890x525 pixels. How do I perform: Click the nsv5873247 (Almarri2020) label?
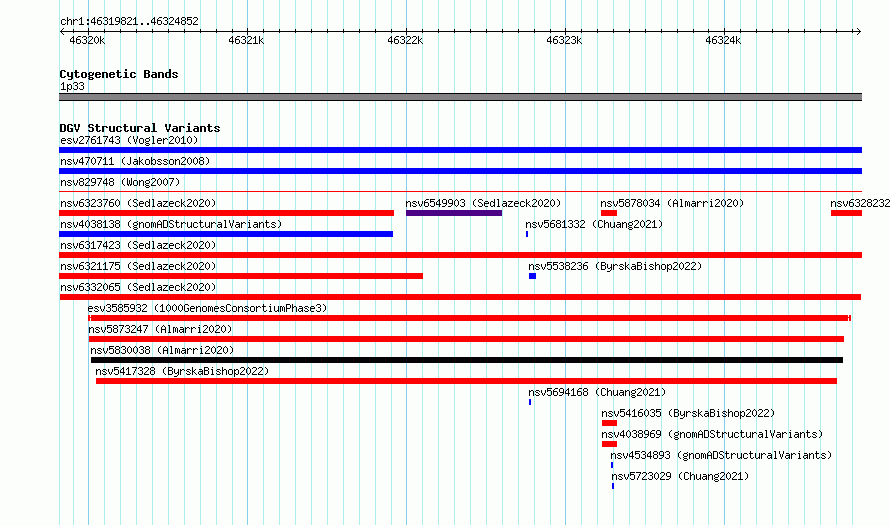pyautogui.click(x=161, y=329)
